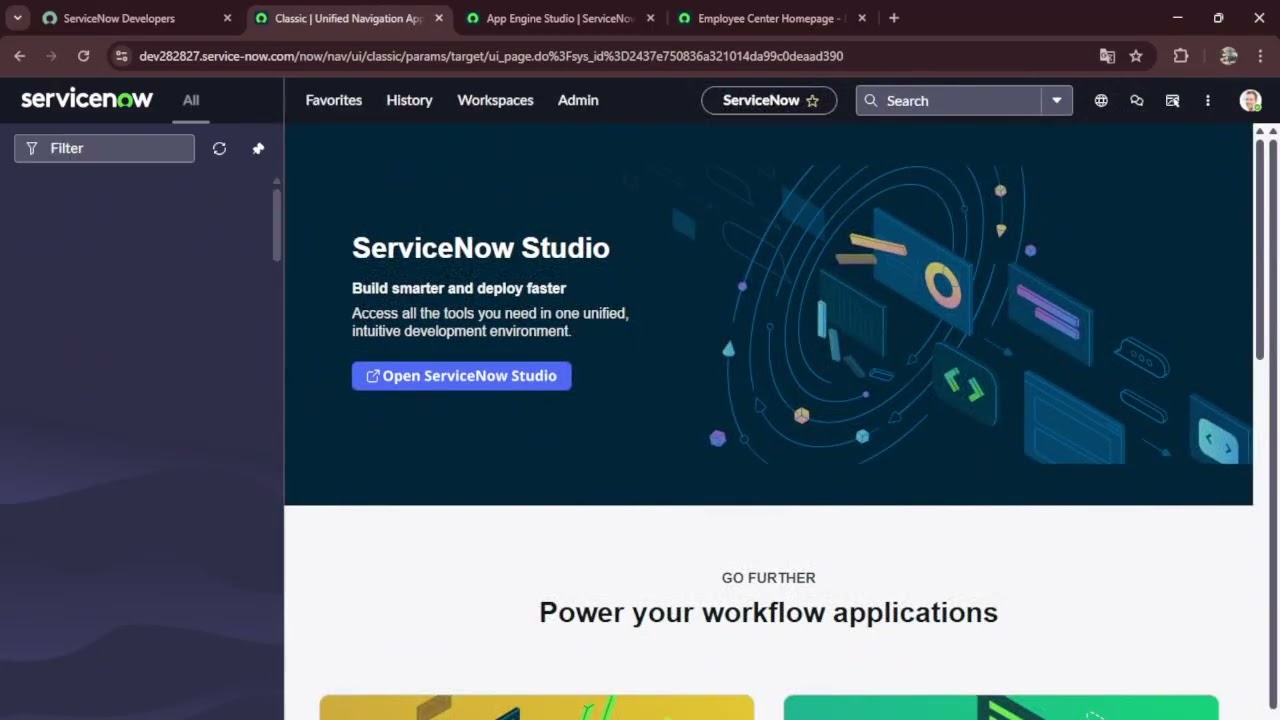Pin the All navigation menu
Viewport: 1280px width, 720px height.
point(258,148)
